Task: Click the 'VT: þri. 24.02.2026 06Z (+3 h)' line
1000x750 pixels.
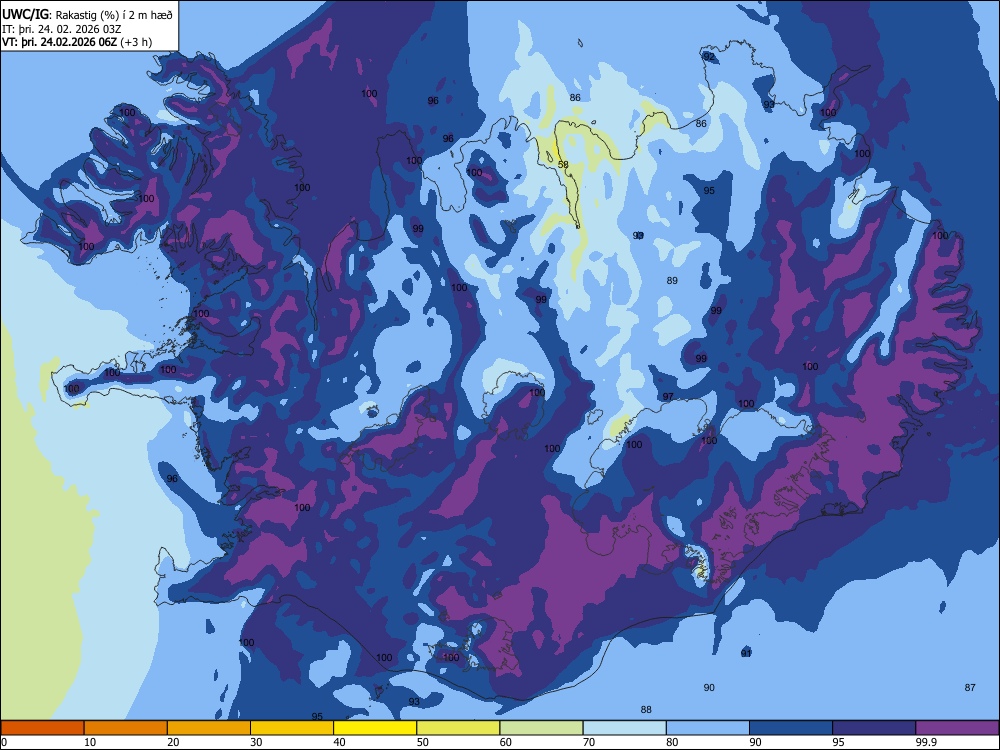Action: (x=77, y=43)
